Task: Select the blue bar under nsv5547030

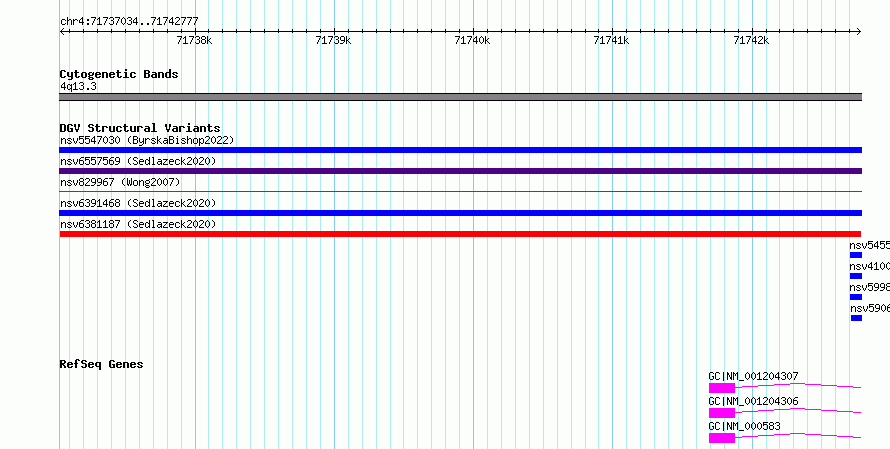Action: (x=460, y=150)
